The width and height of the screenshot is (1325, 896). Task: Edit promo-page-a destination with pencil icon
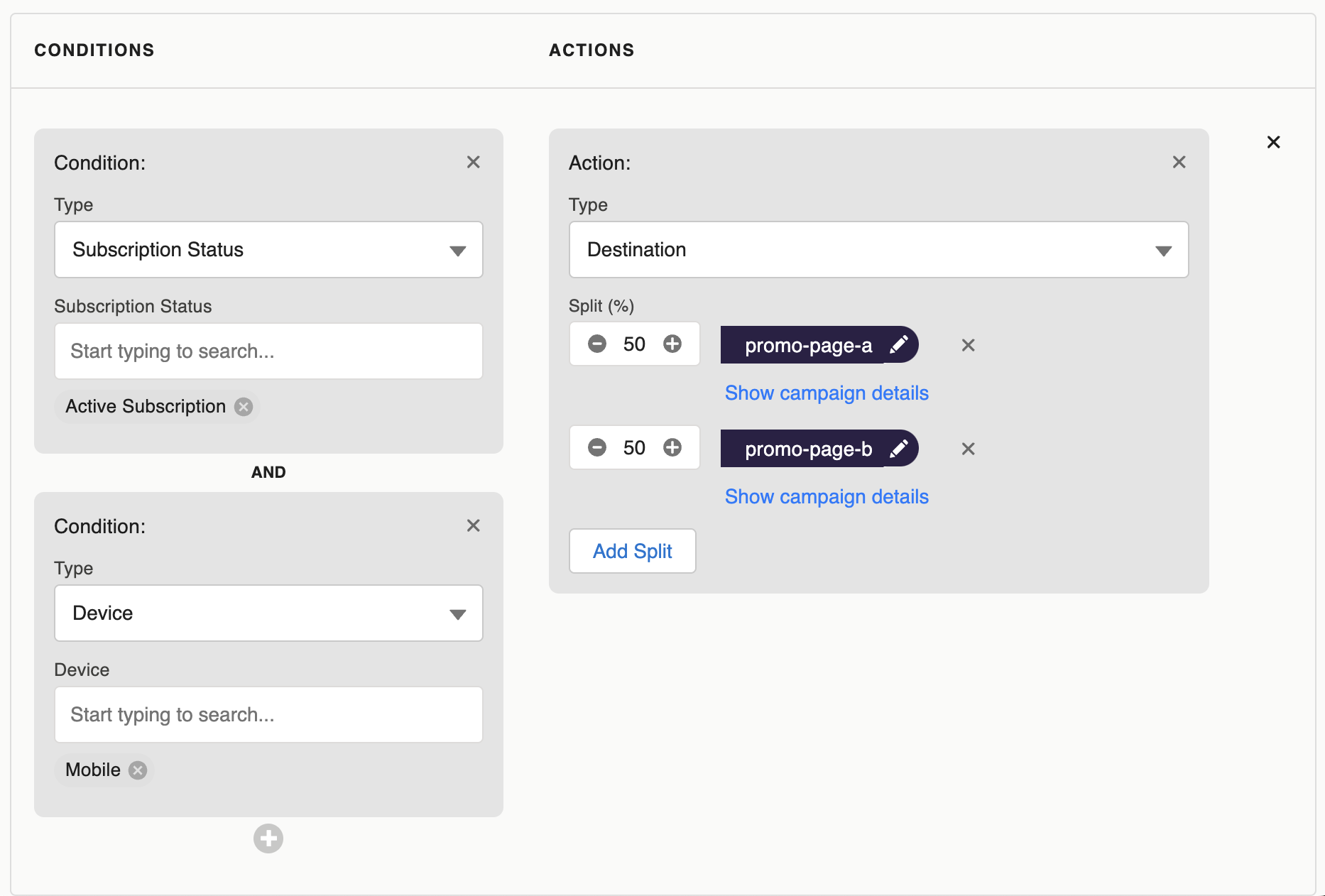tap(899, 345)
